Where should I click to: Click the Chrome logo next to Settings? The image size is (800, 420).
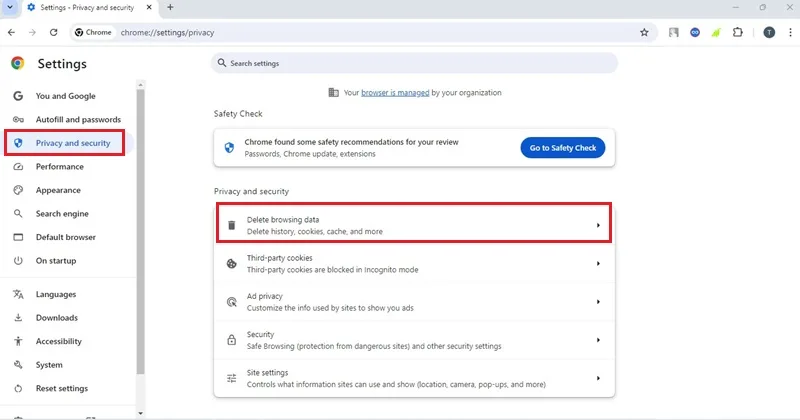17,63
